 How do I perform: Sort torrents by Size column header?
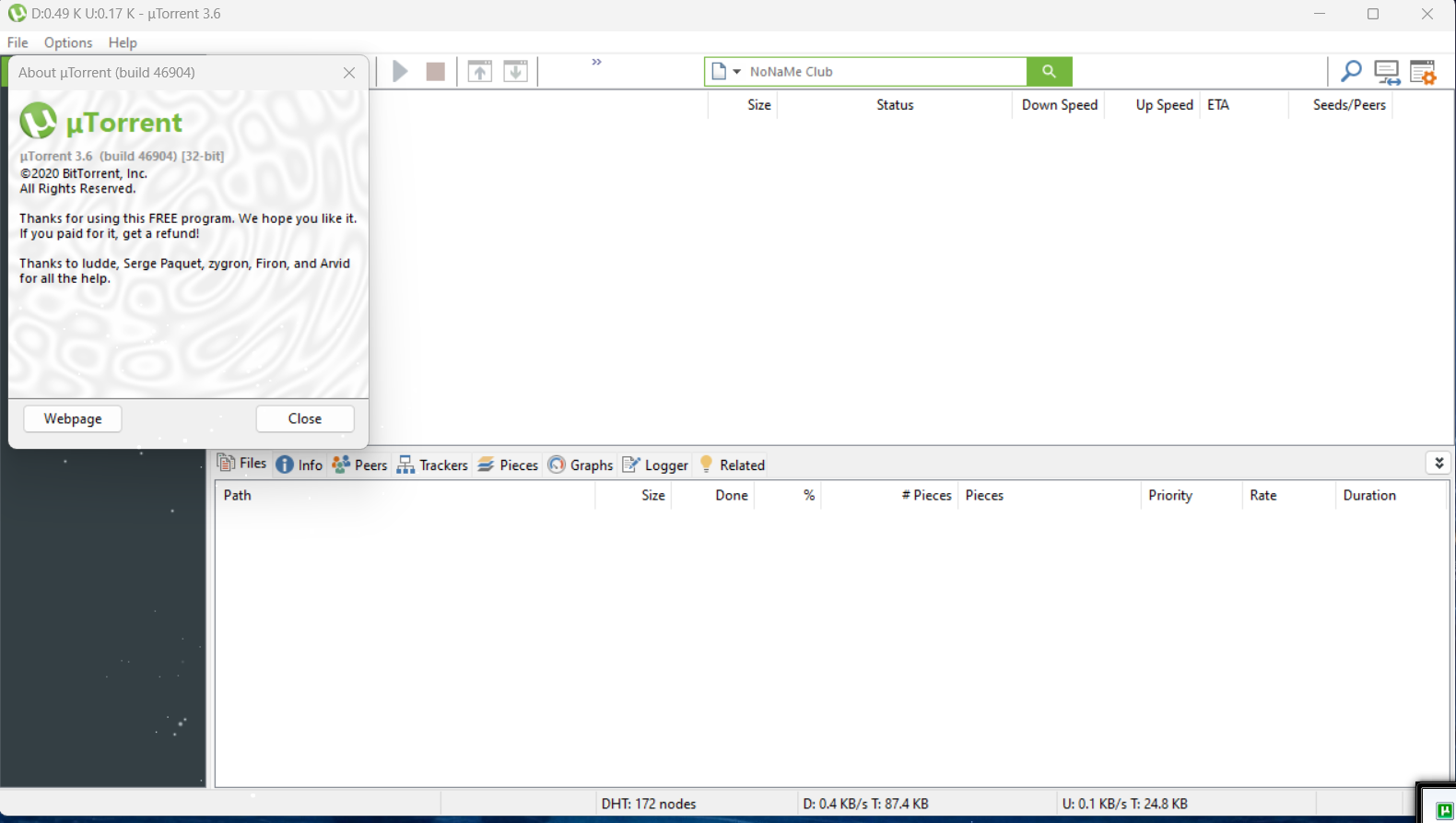[743, 105]
